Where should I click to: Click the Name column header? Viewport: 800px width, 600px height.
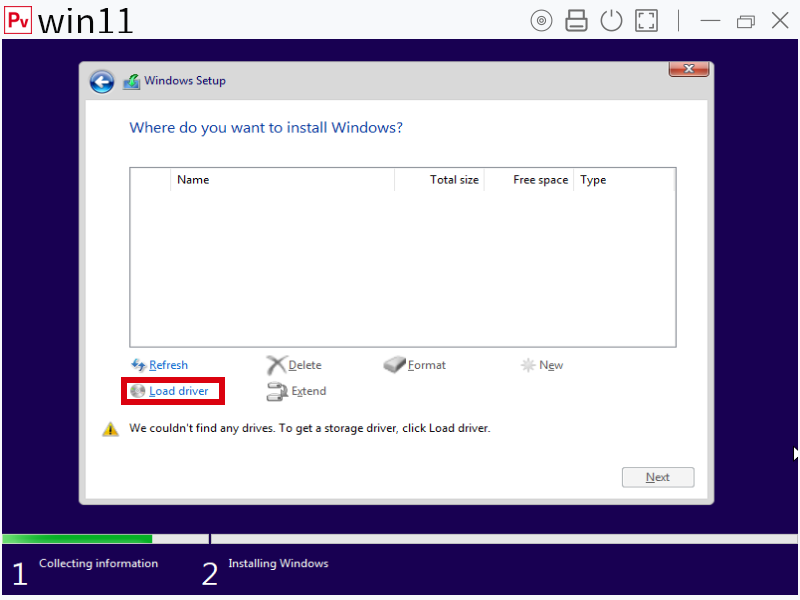[x=282, y=180]
